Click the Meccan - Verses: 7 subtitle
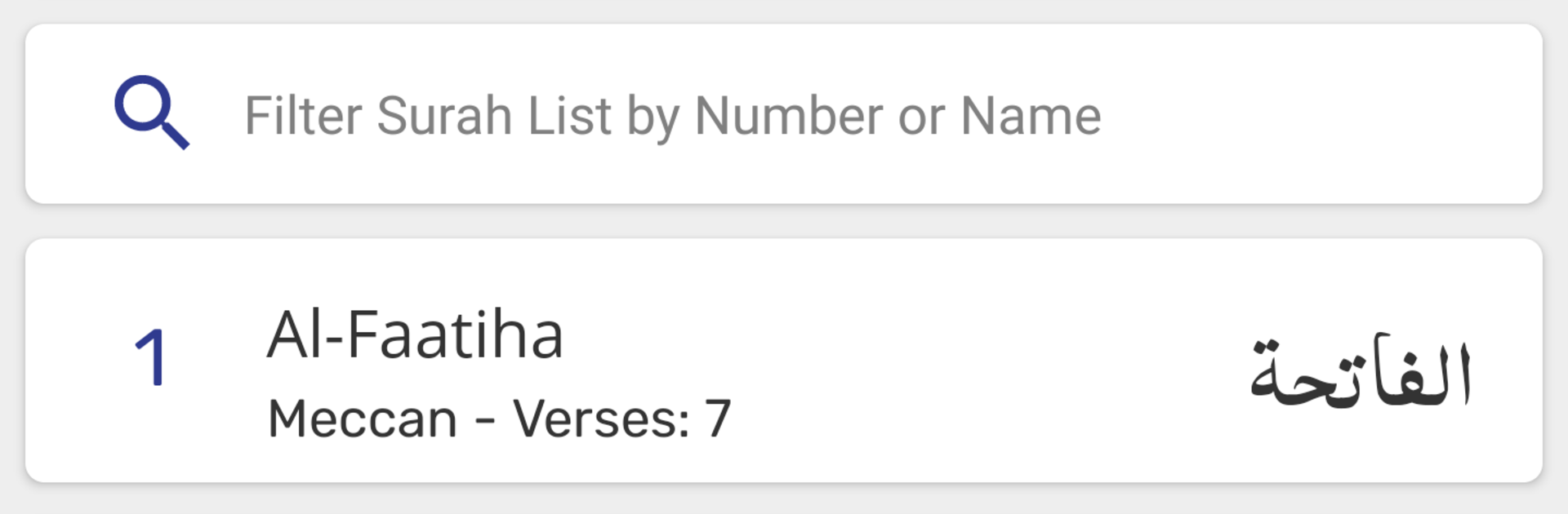The image size is (1568, 514). coord(498,419)
